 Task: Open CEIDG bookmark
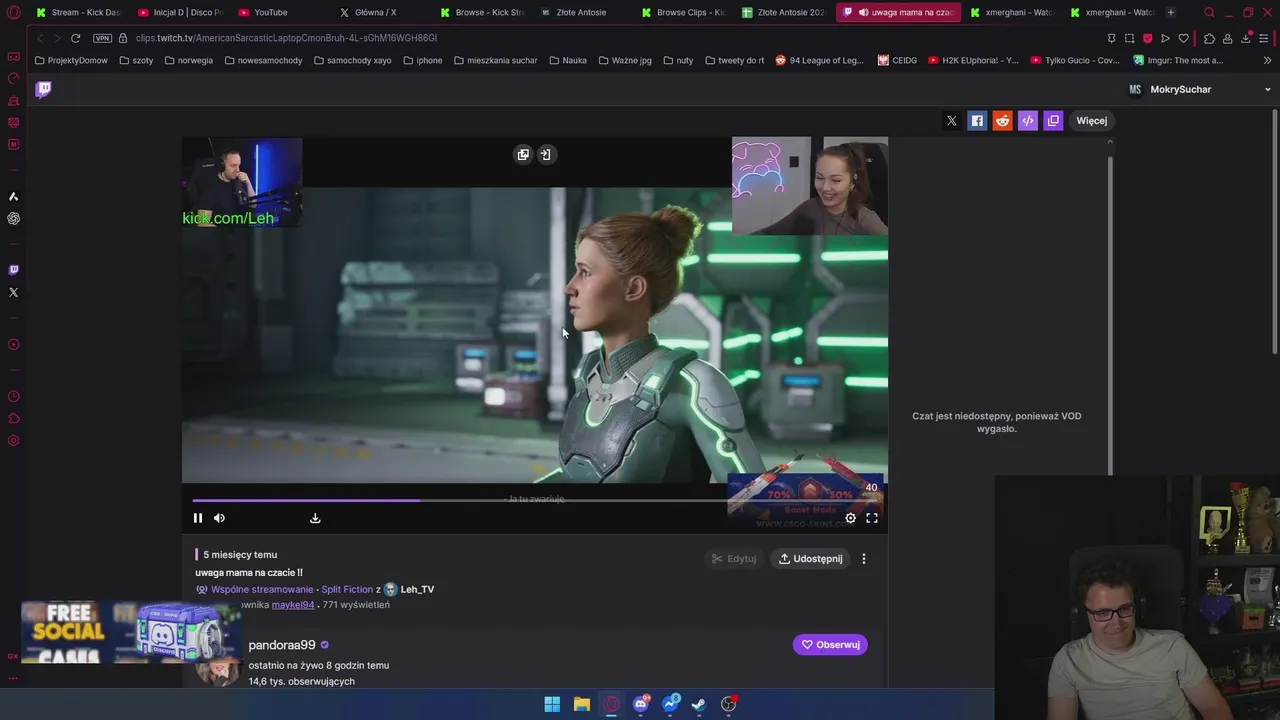tap(897, 60)
